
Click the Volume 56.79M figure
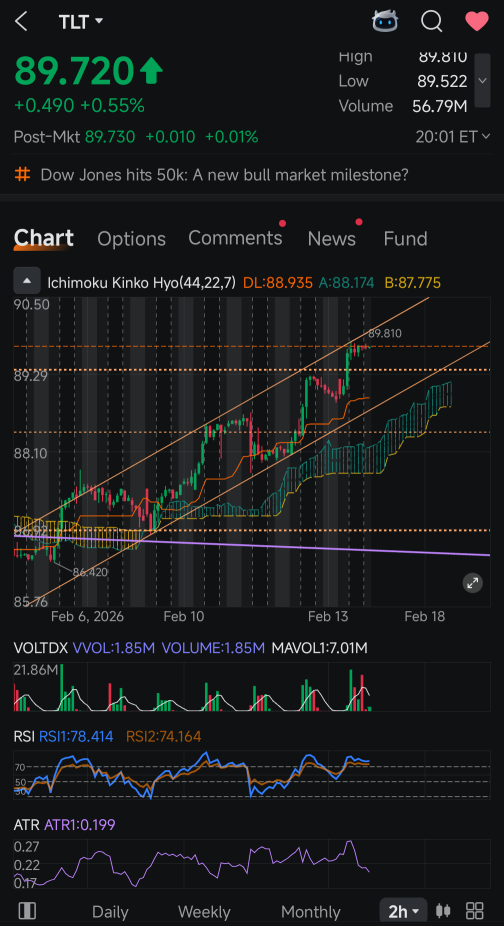point(440,106)
